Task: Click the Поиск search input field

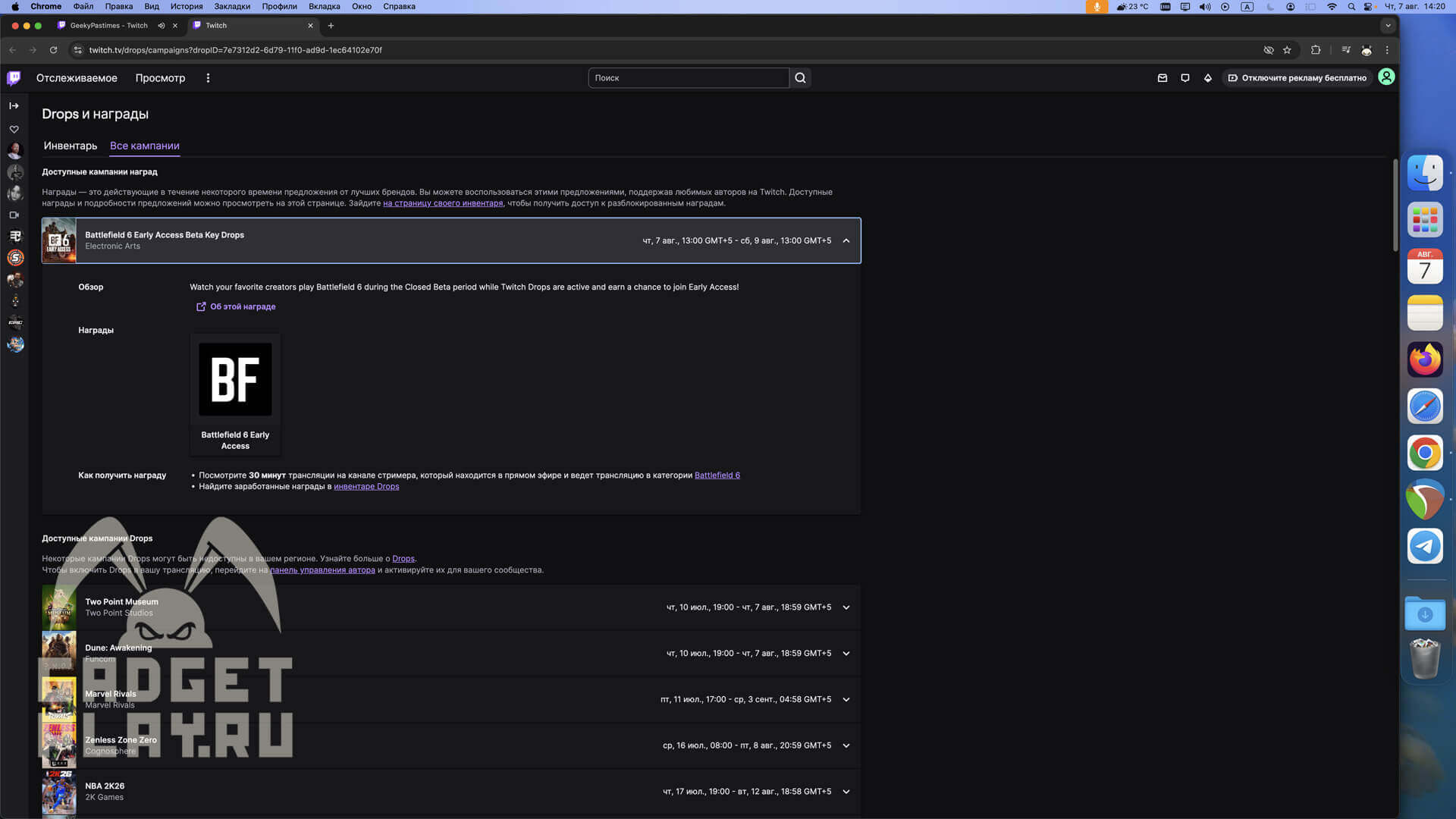Action: (689, 77)
